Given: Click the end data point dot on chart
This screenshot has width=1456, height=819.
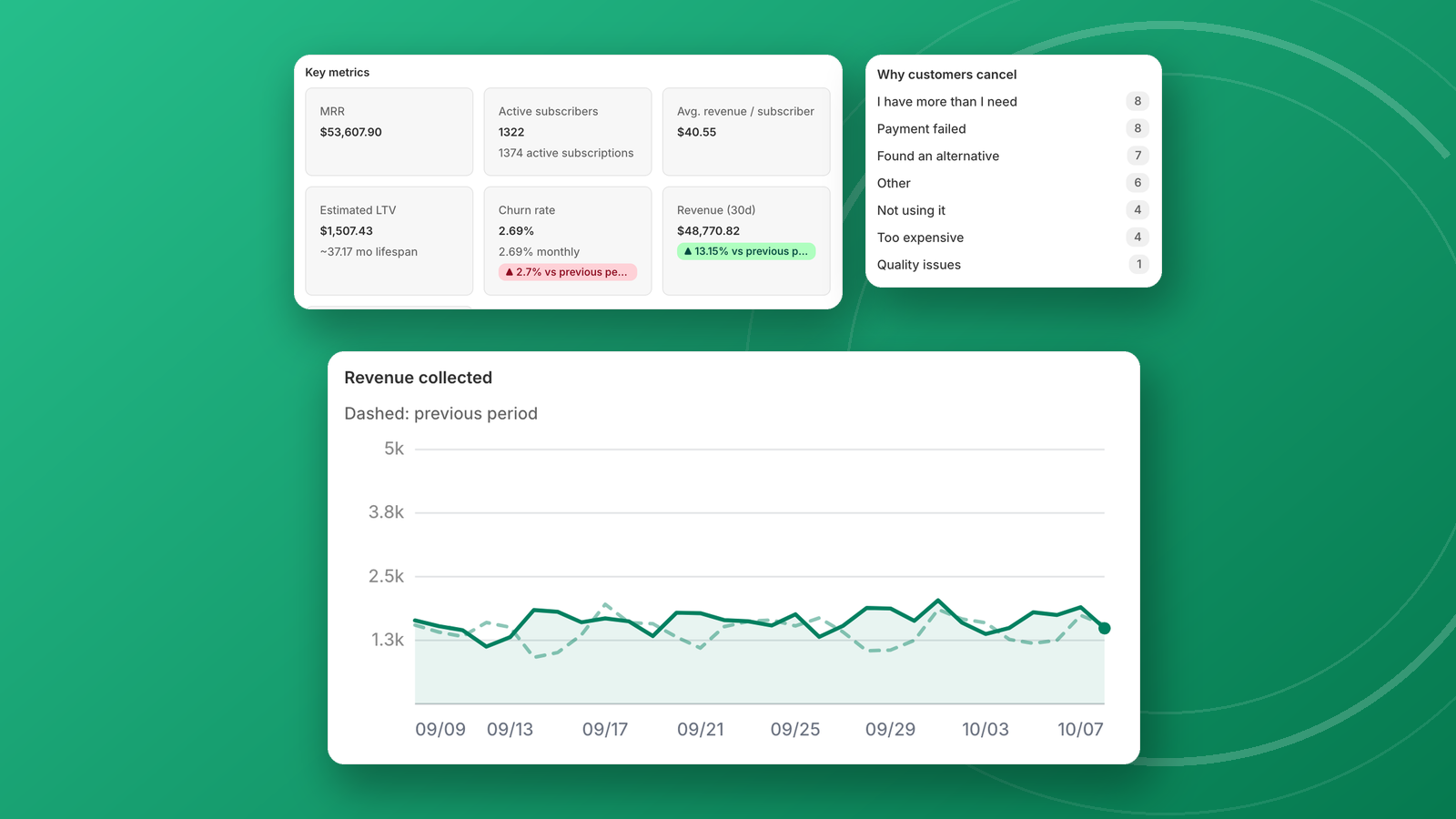Looking at the screenshot, I should click(x=1104, y=628).
